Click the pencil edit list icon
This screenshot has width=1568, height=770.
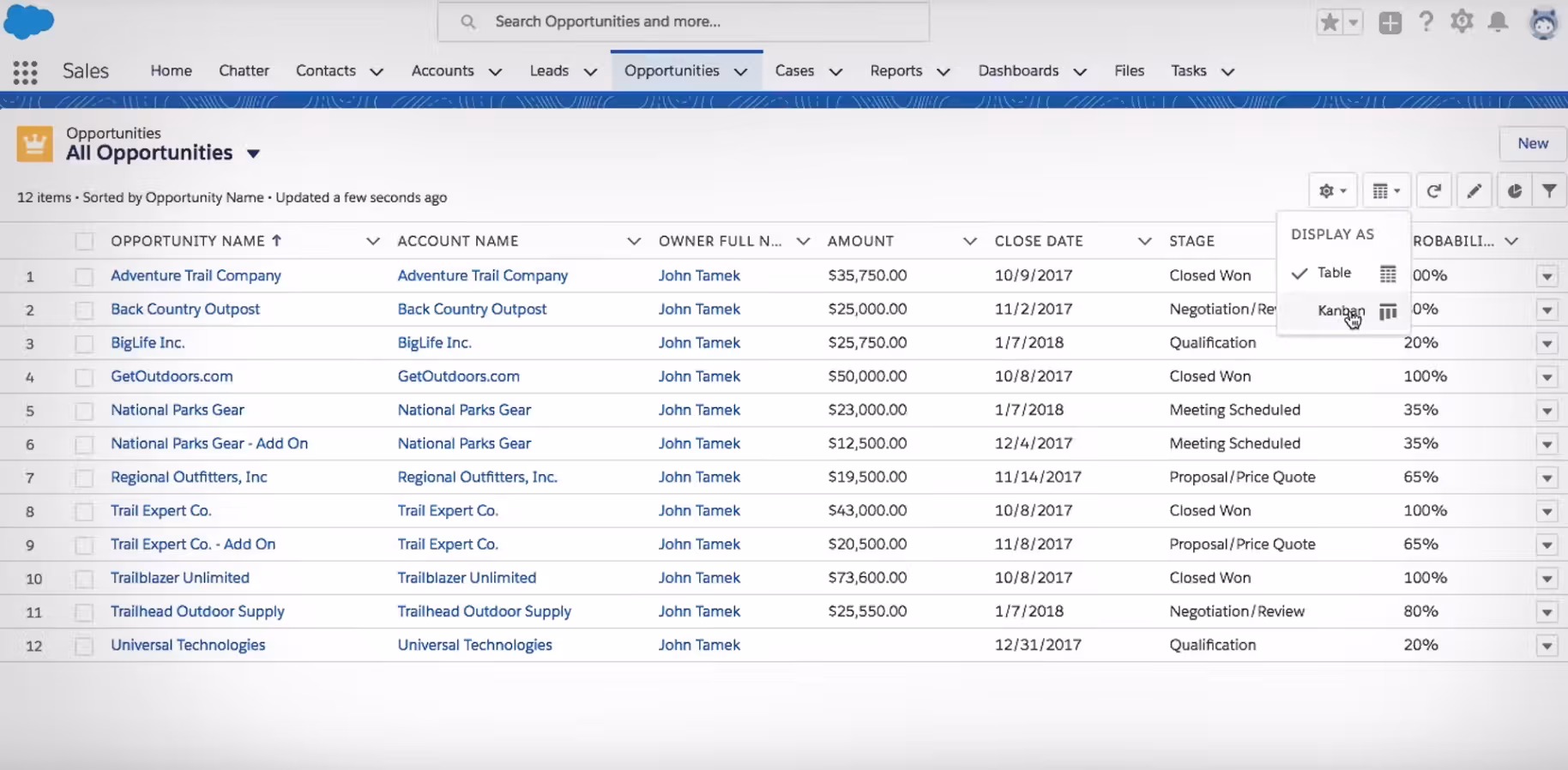1474,191
